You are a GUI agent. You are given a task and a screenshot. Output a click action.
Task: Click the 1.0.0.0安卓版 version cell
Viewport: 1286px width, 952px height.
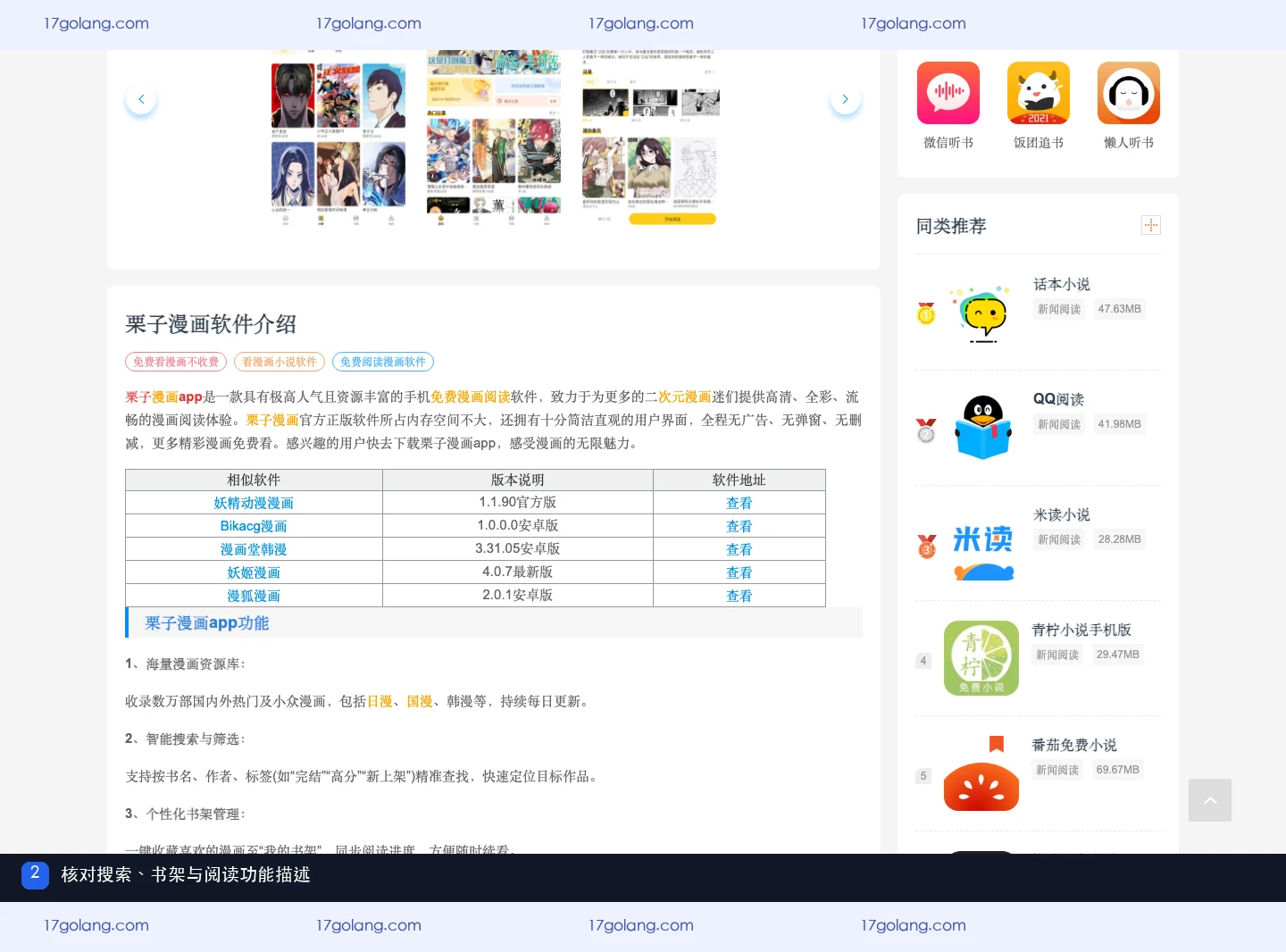point(518,526)
